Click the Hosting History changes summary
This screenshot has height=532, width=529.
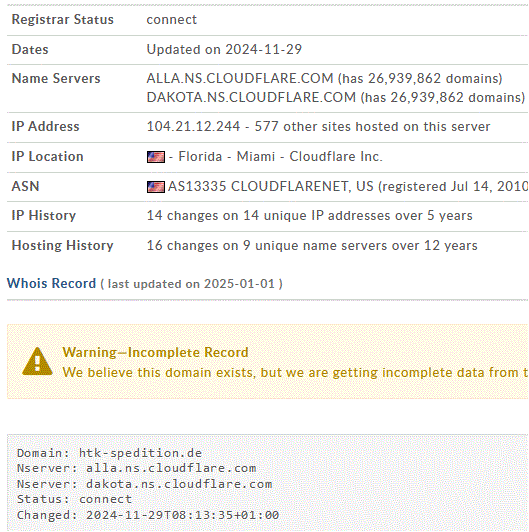click(312, 246)
